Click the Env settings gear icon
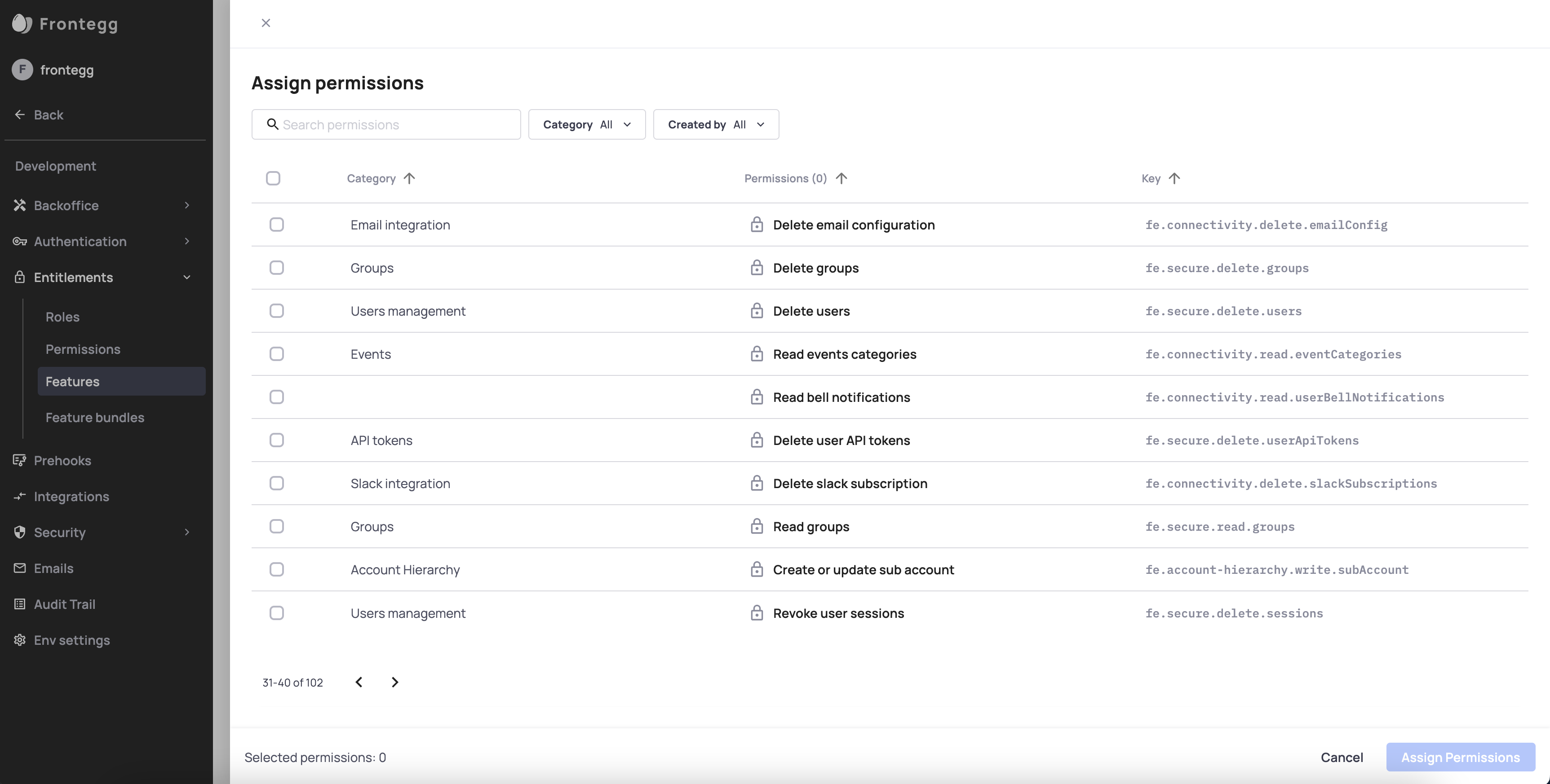 pos(19,640)
